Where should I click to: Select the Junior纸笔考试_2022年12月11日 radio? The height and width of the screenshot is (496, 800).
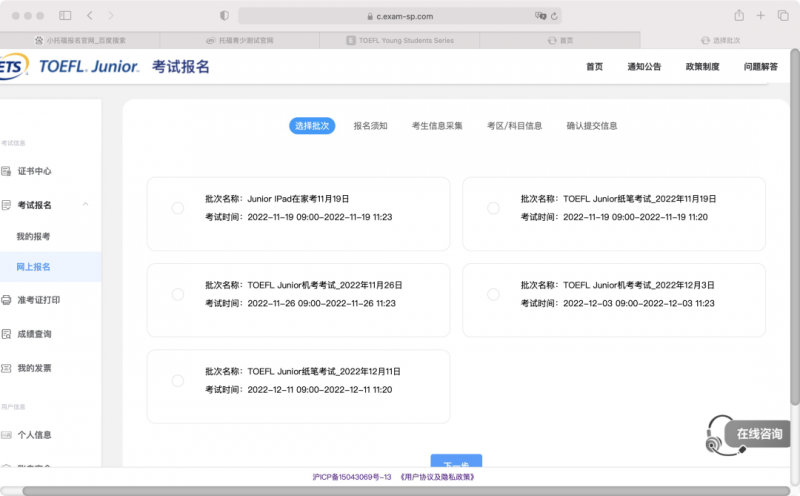[x=178, y=381]
